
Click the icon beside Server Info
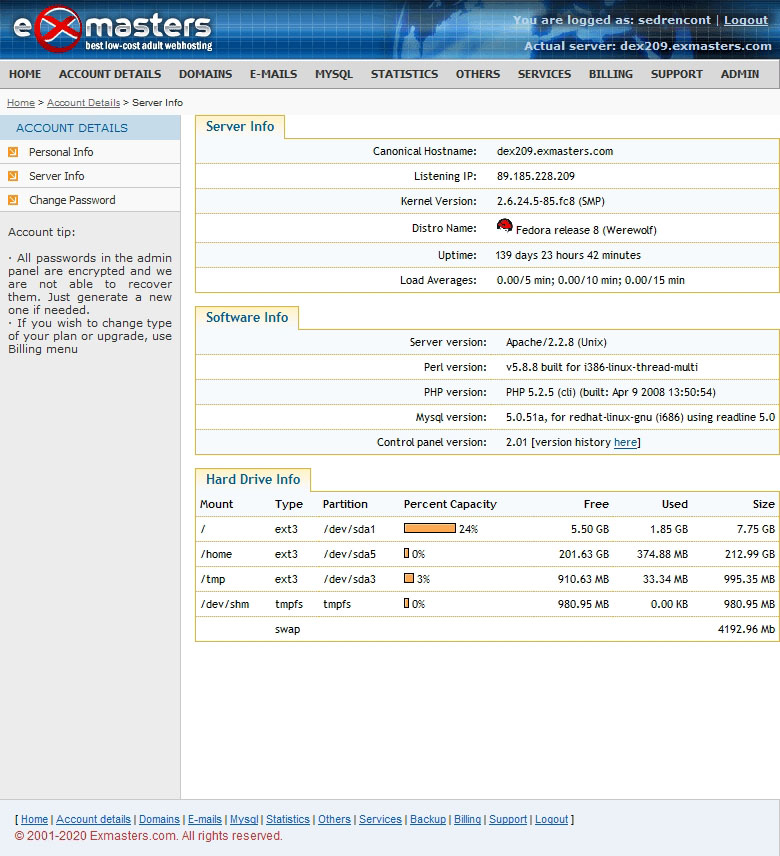coord(13,176)
